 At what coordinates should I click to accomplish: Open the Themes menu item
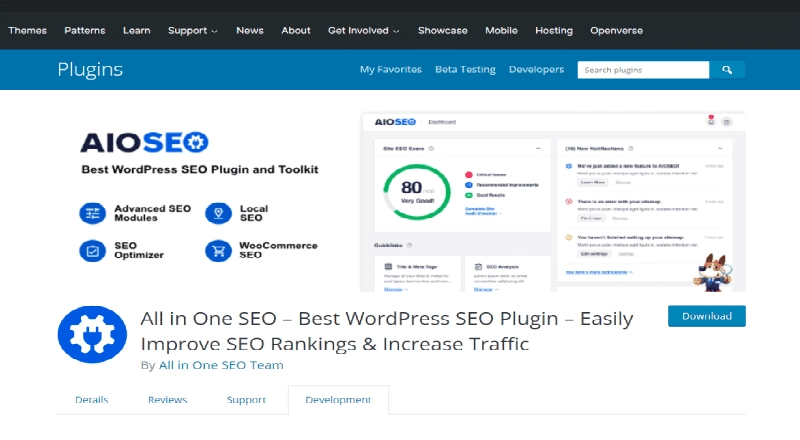(28, 31)
